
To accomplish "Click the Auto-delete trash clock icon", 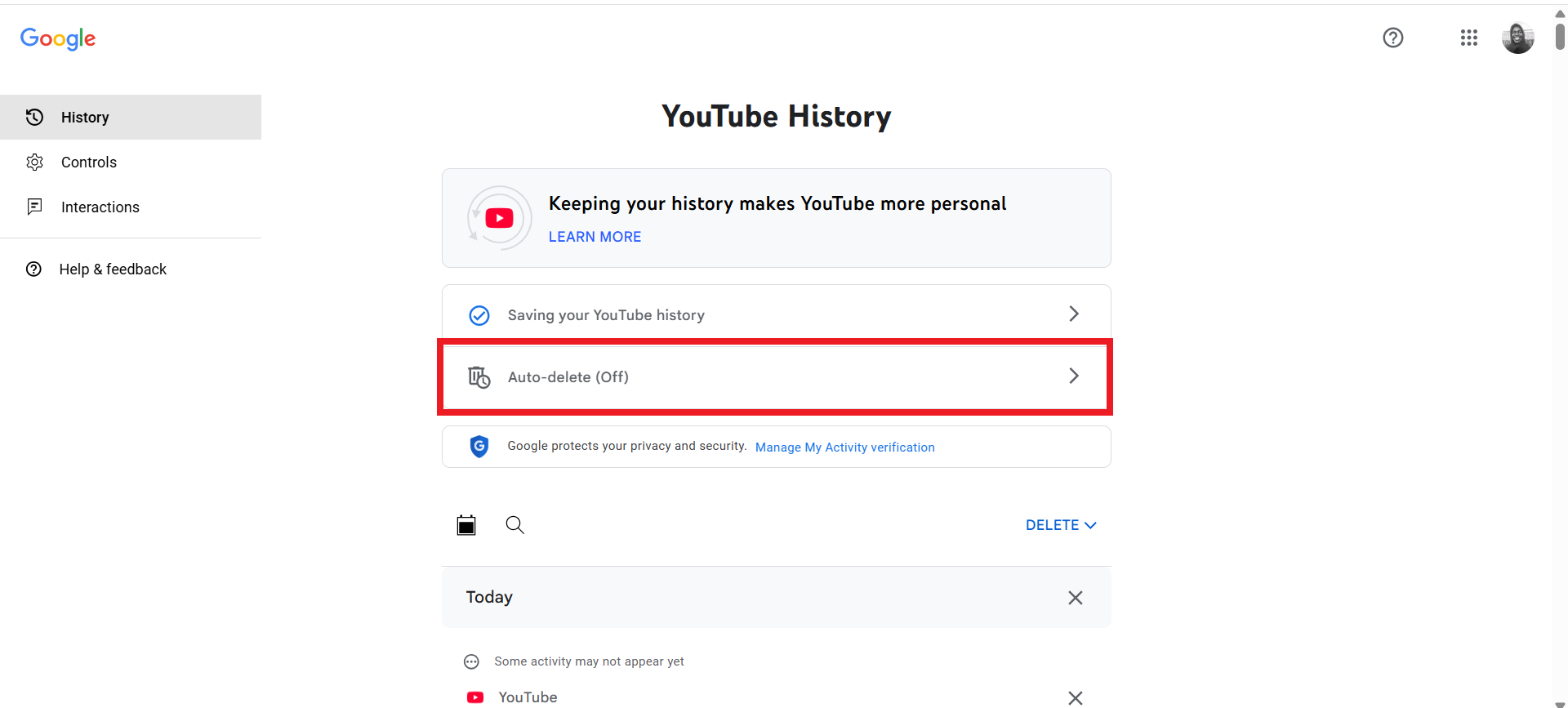I will (x=479, y=376).
